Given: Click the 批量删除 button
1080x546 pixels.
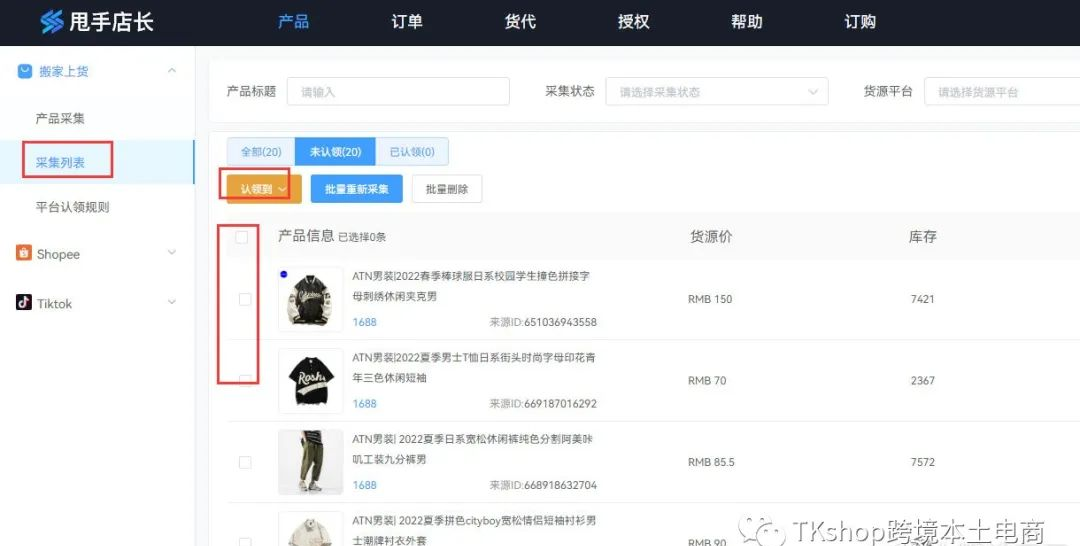Looking at the screenshot, I should (447, 189).
